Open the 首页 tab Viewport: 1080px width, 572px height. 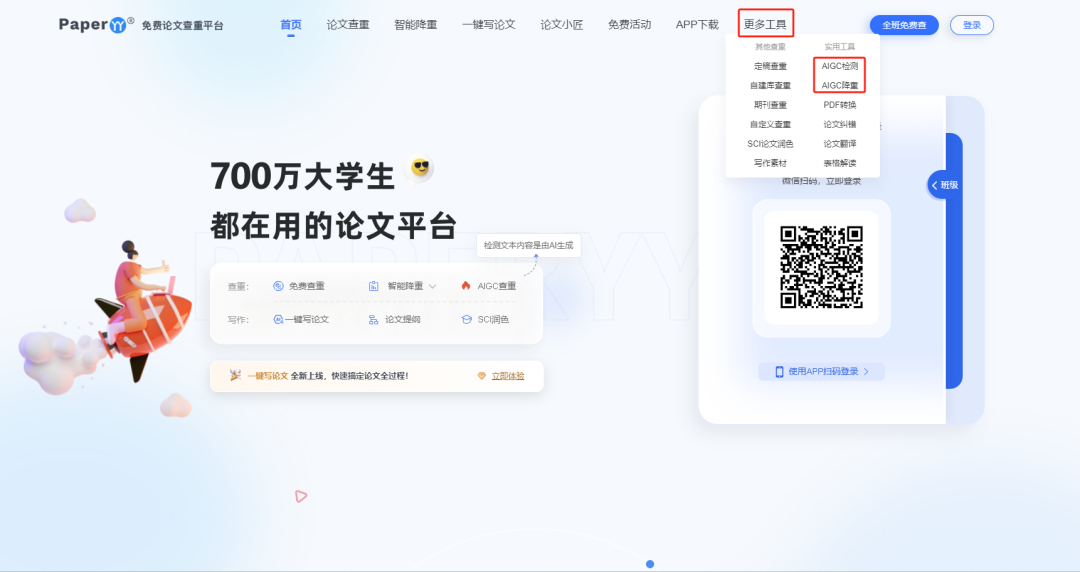click(x=291, y=25)
